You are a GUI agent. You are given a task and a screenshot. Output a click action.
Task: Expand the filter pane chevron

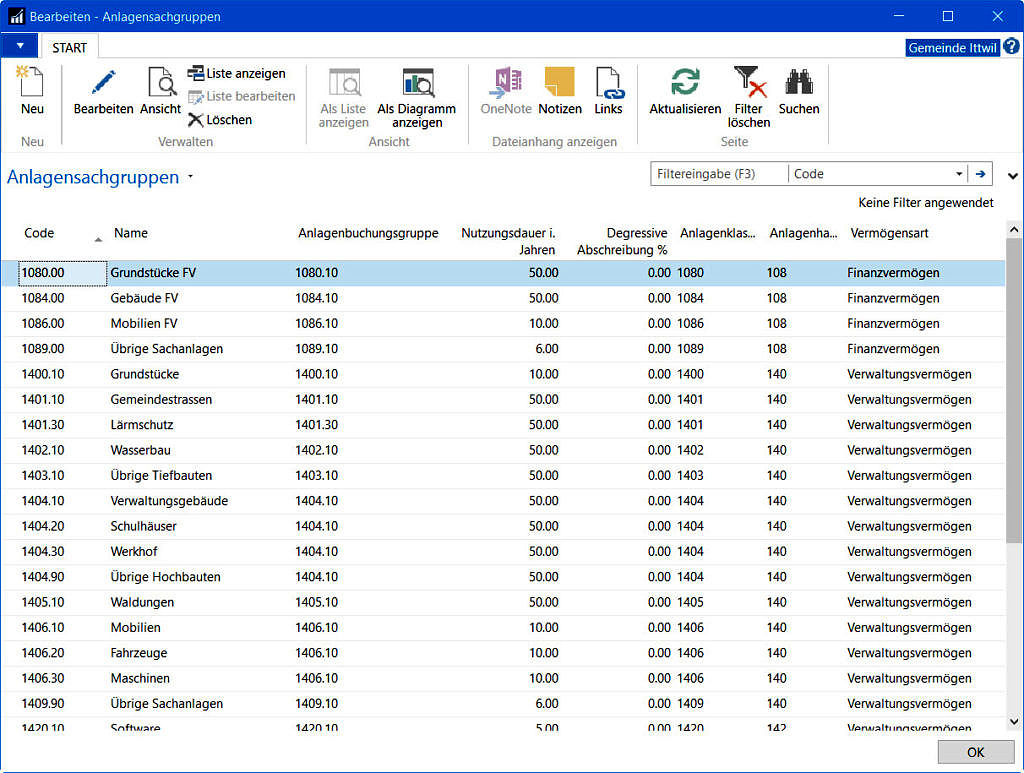1012,176
